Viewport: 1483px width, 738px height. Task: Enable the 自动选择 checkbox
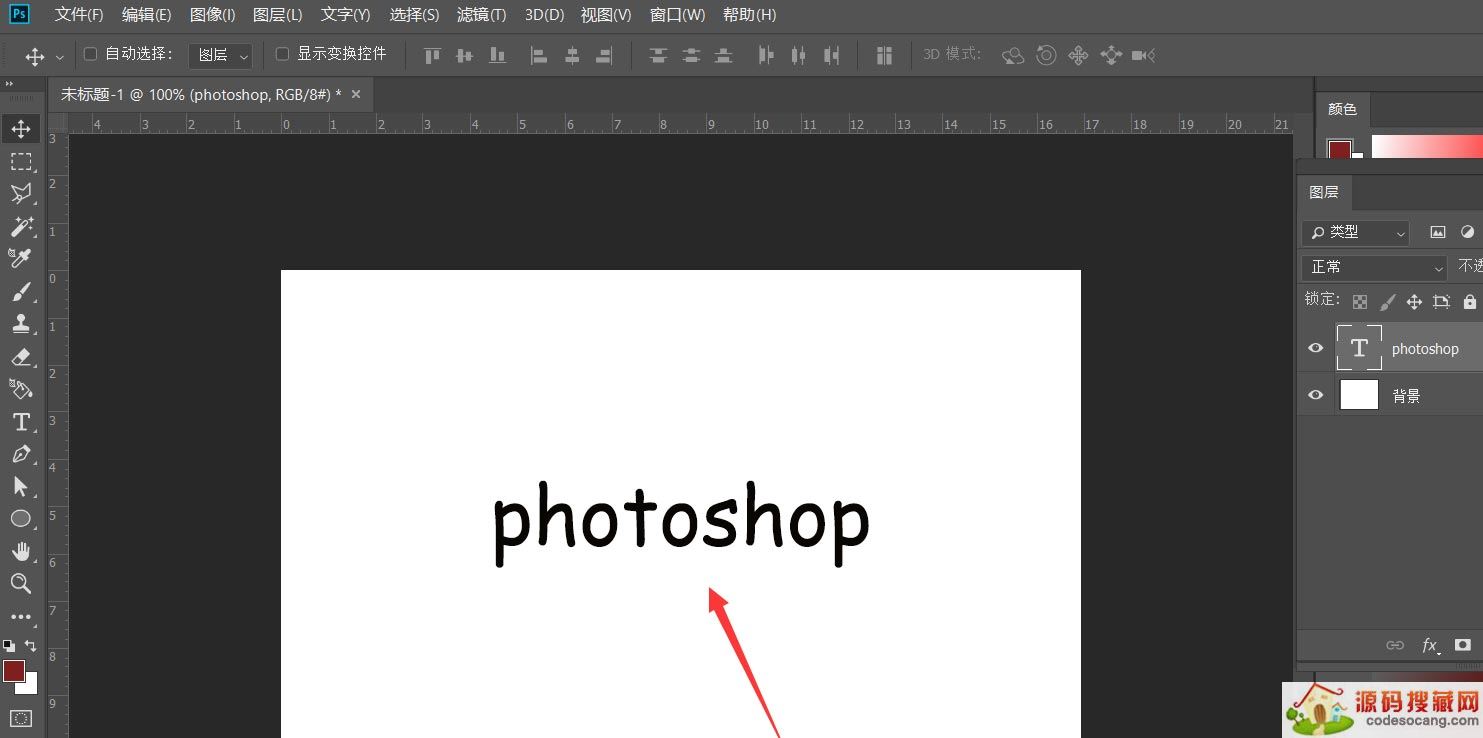click(x=90, y=54)
